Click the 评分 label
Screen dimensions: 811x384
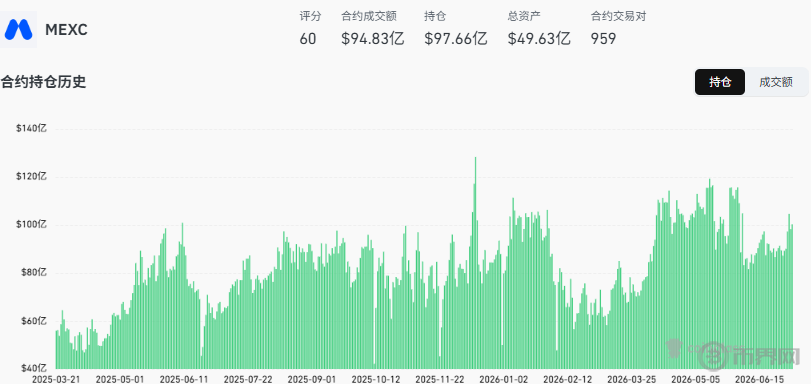310,17
